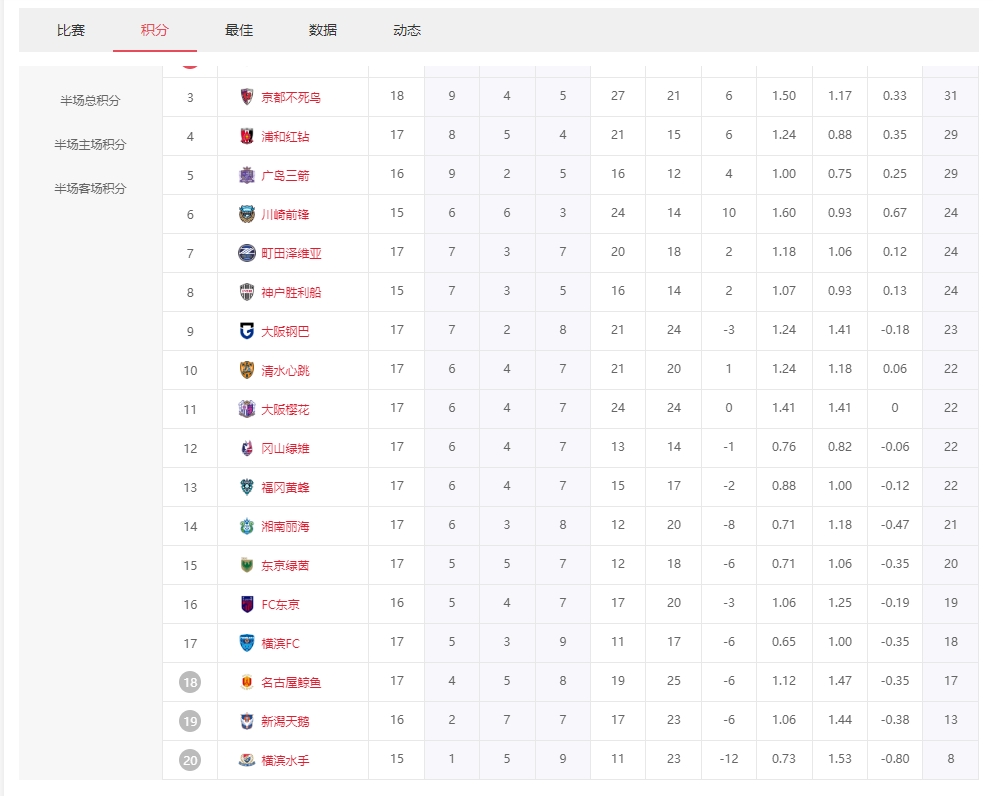Click the Gamba Osaka (大阪钢巴) team logo
The image size is (993, 796).
coord(247,331)
